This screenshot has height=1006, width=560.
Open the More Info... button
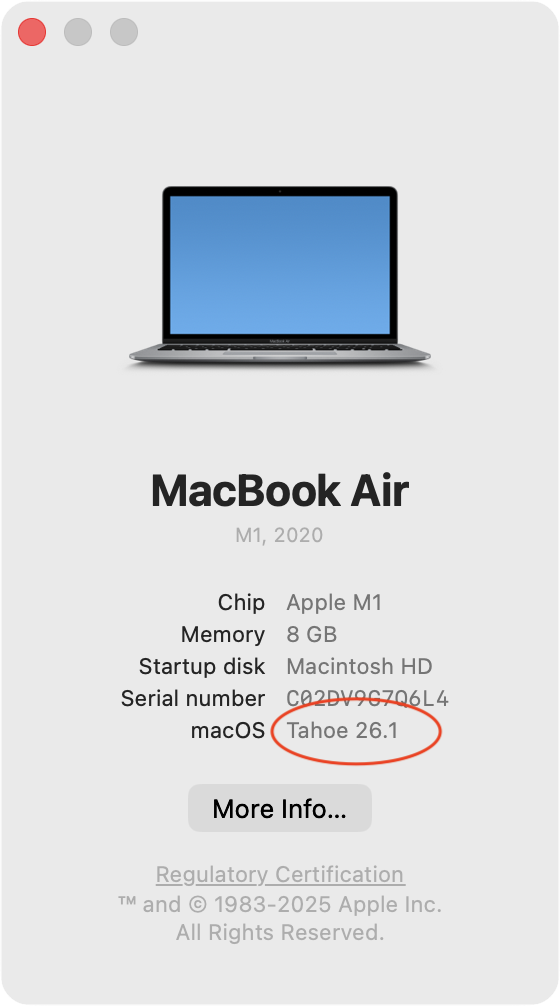[x=280, y=808]
